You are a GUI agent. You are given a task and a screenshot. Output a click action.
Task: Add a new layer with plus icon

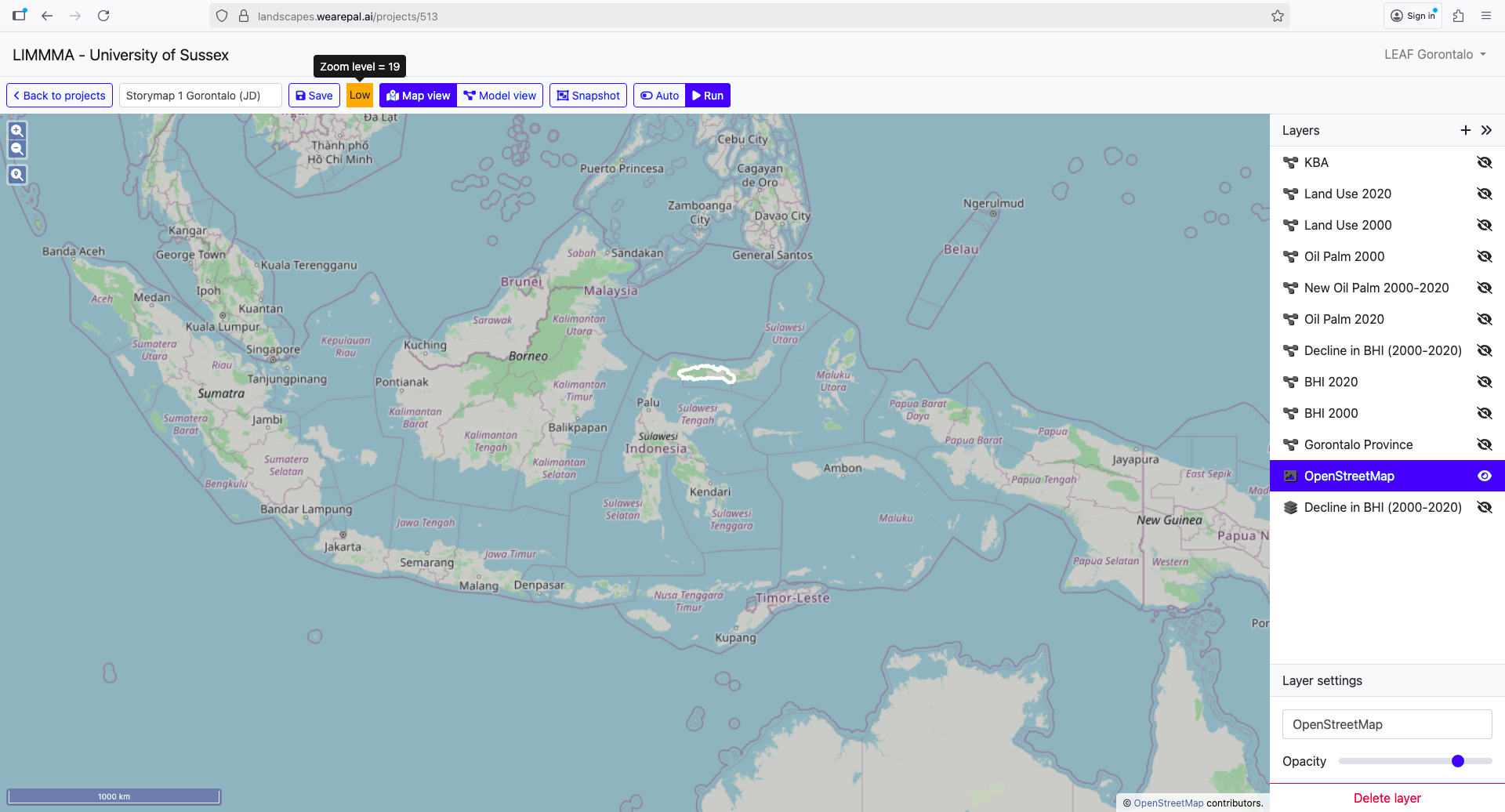1465,130
